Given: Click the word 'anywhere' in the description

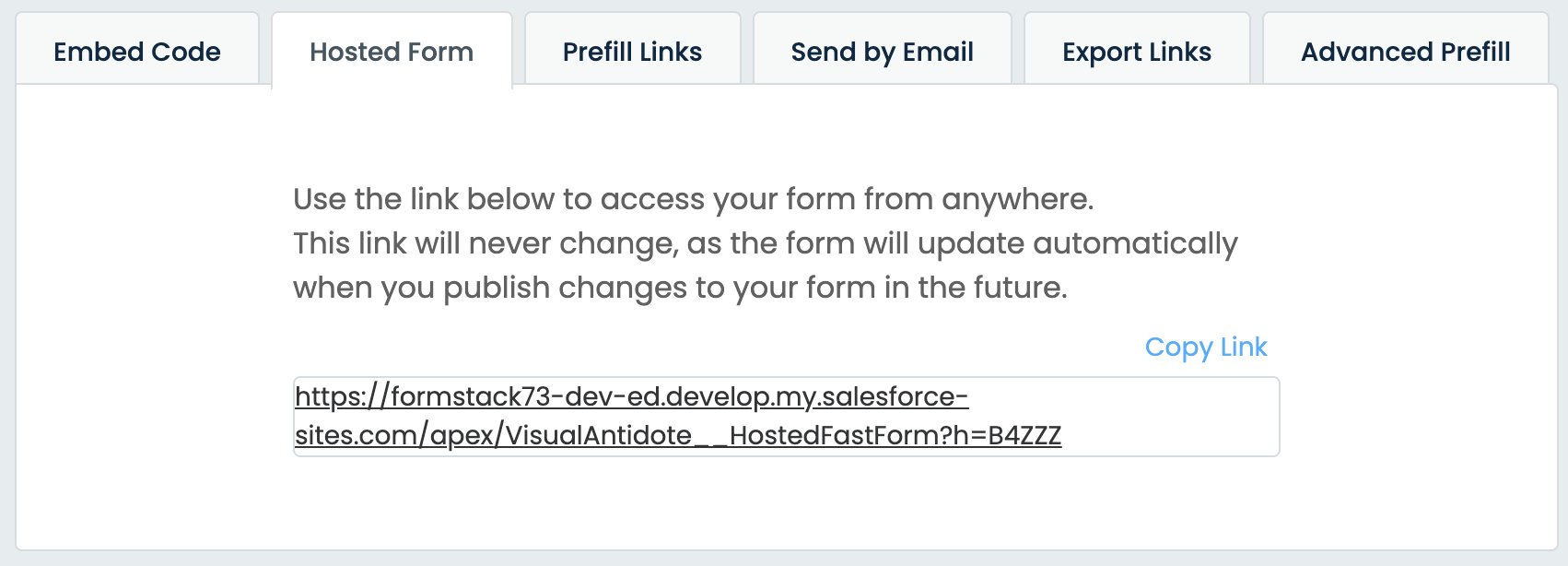Looking at the screenshot, I should coord(1017,199).
